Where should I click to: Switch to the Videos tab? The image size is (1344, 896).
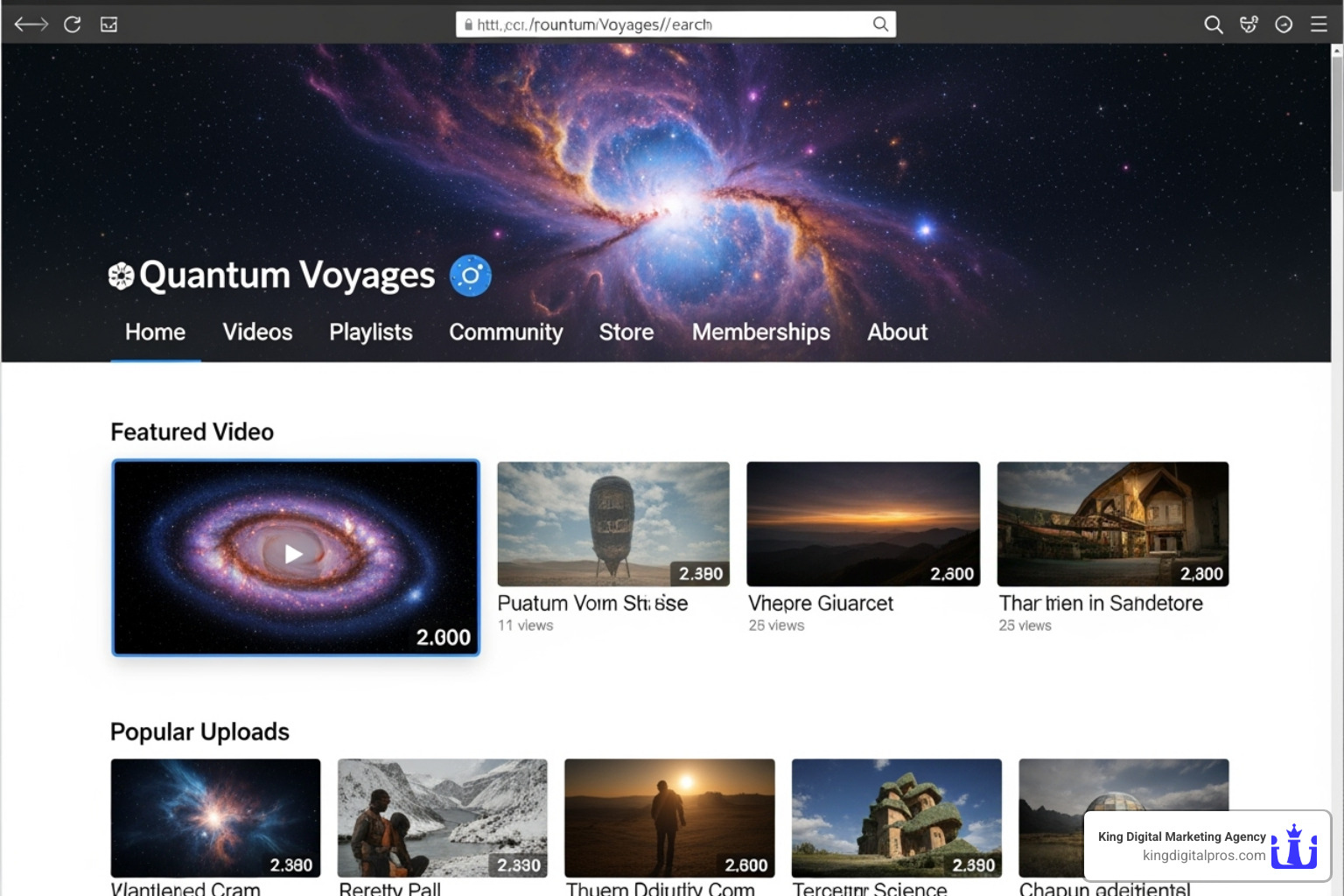click(x=257, y=332)
